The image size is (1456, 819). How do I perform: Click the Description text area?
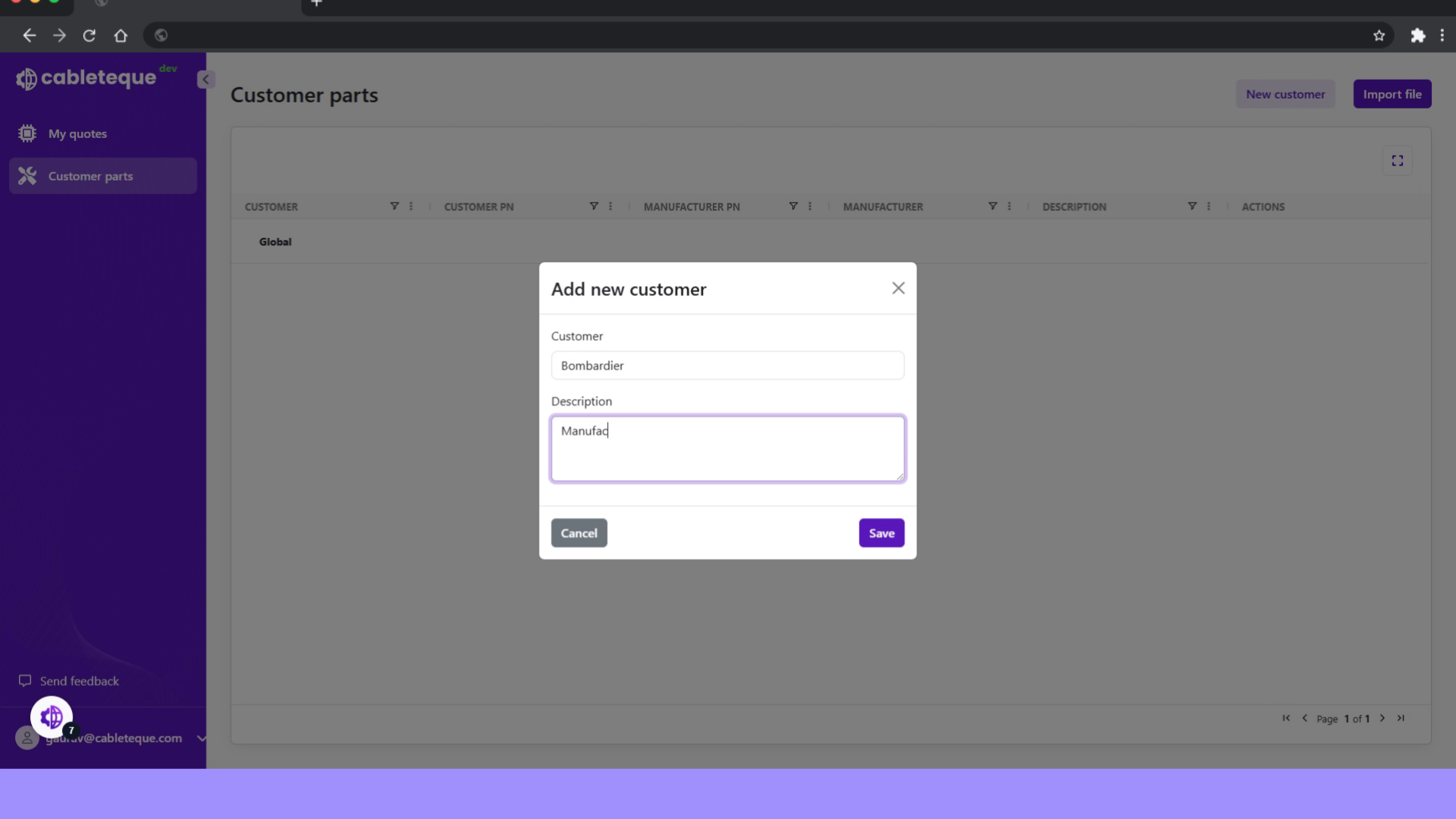point(727,448)
